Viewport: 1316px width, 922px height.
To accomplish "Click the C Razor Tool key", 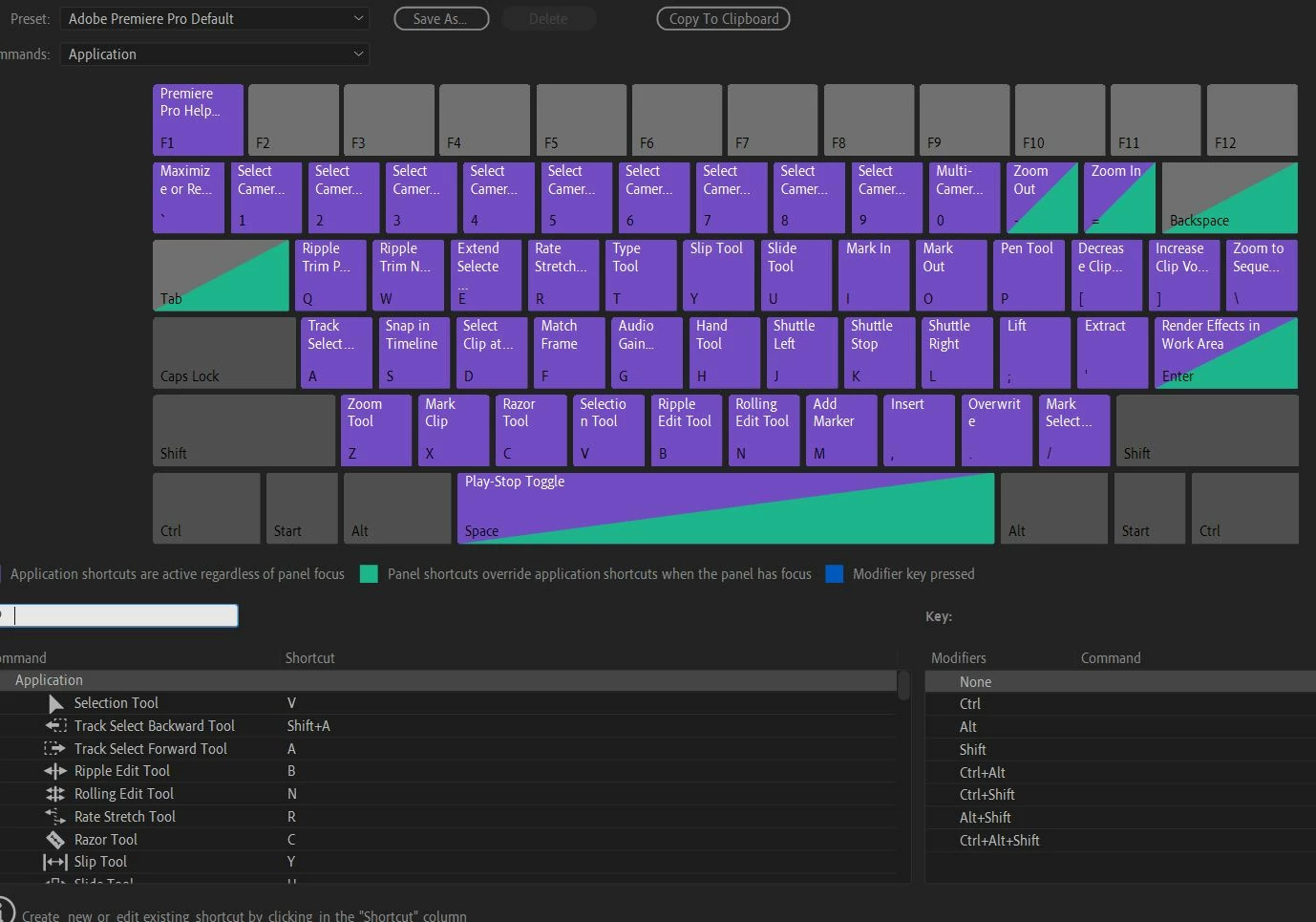I will 530,430.
